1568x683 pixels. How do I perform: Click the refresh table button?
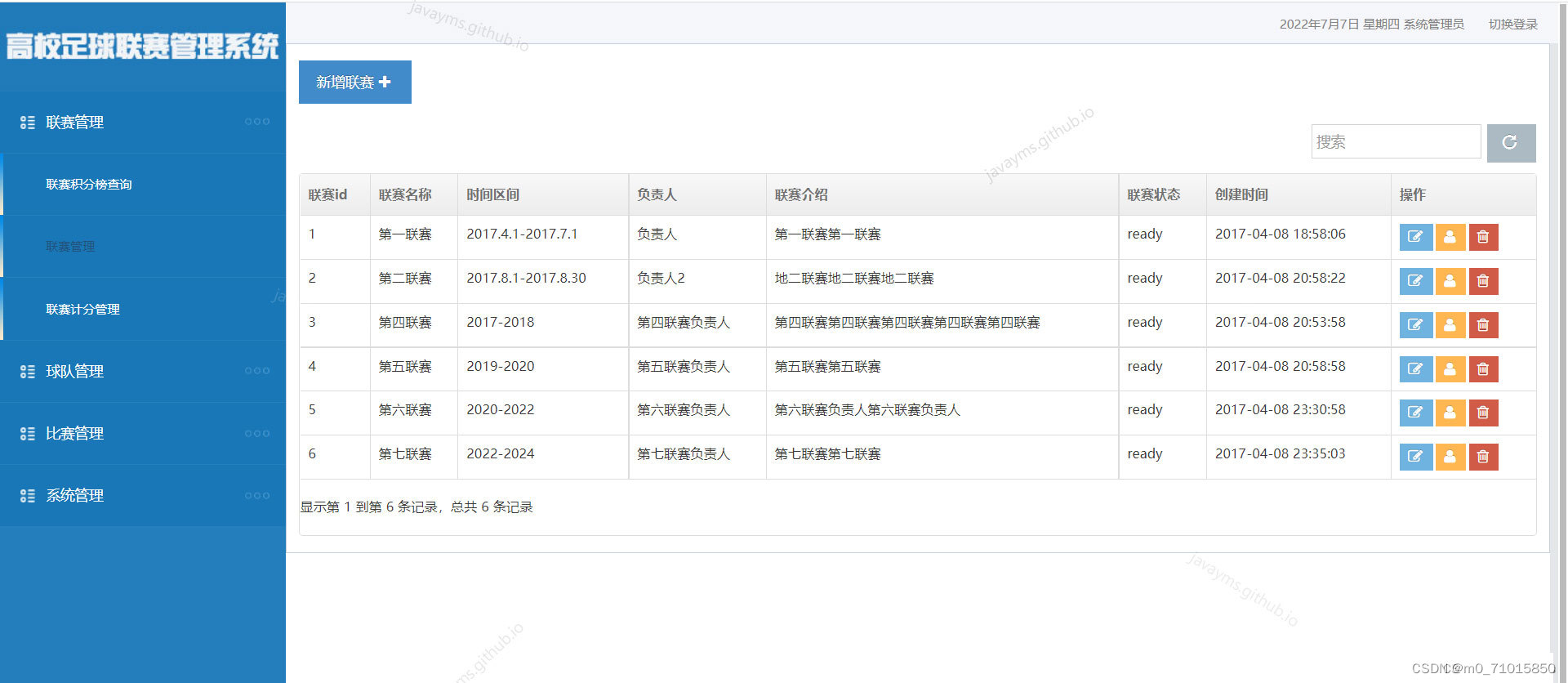(x=1511, y=143)
